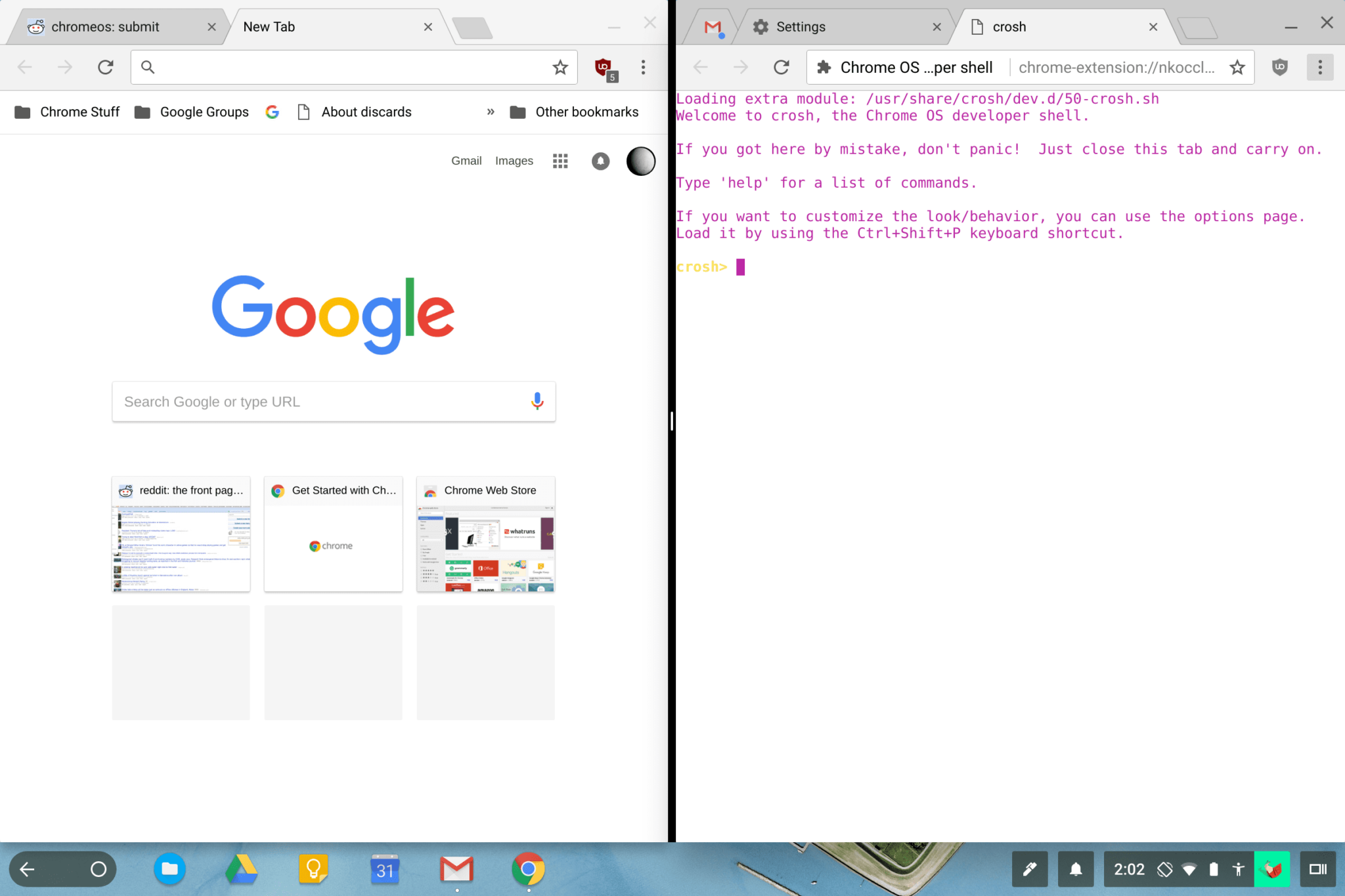The image size is (1345, 896).
Task: Launch Google Keep from the shelf
Action: click(x=313, y=869)
